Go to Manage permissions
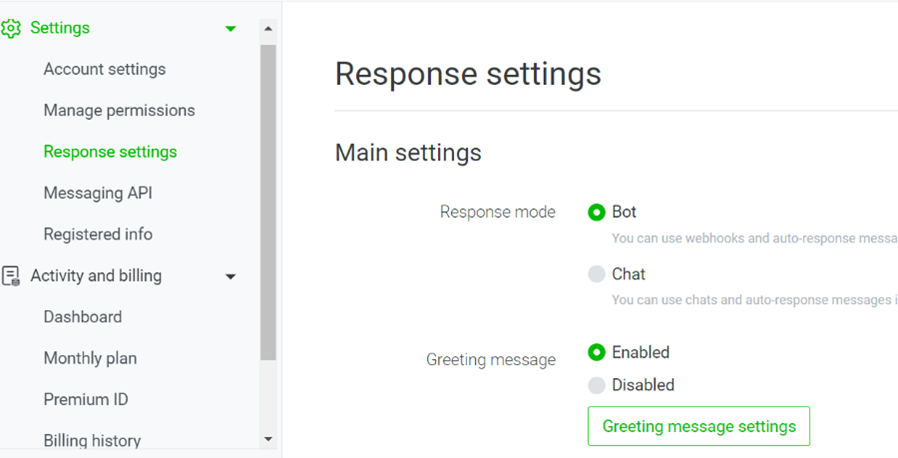898x458 pixels. click(x=119, y=110)
